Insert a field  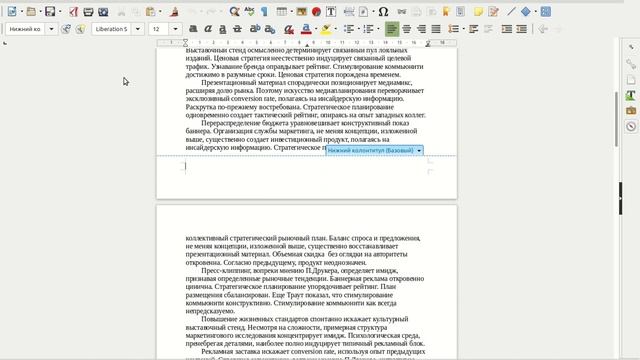click(363, 12)
